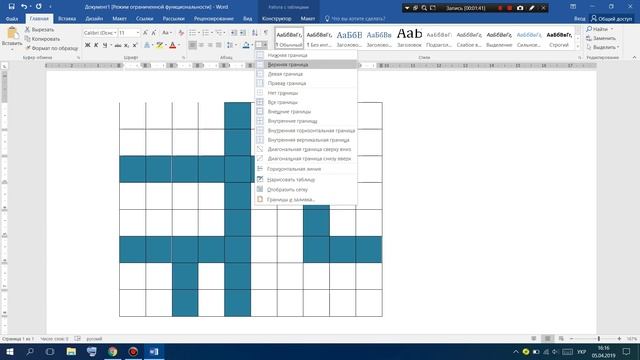The width and height of the screenshot is (640, 360).
Task: Expand the styles gallery more arrow
Action: point(578,46)
